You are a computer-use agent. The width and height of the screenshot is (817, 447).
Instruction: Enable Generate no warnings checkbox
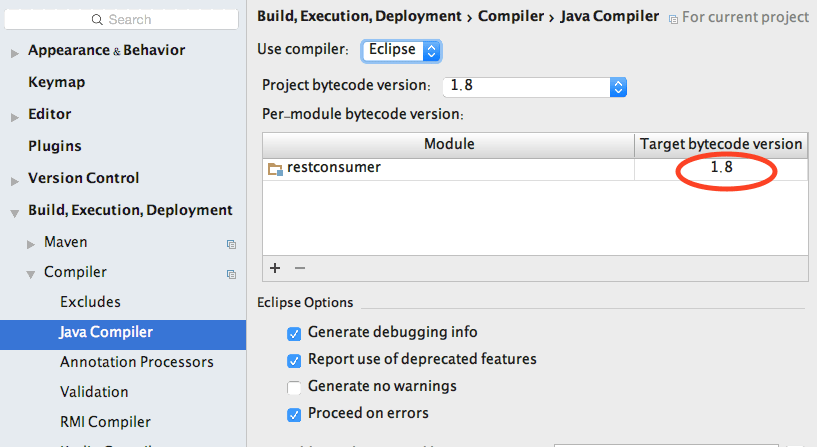pyautogui.click(x=294, y=388)
